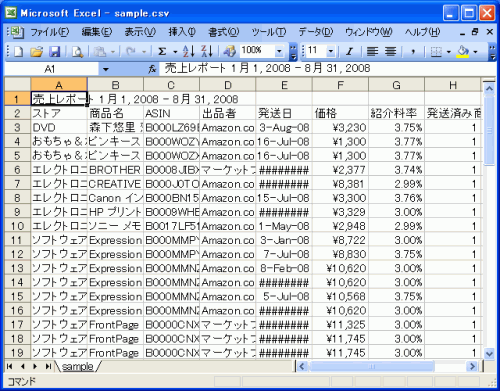Expand the standard toolbar options chevron
Image resolution: width=500 pixels, height=391 pixels.
point(293,51)
